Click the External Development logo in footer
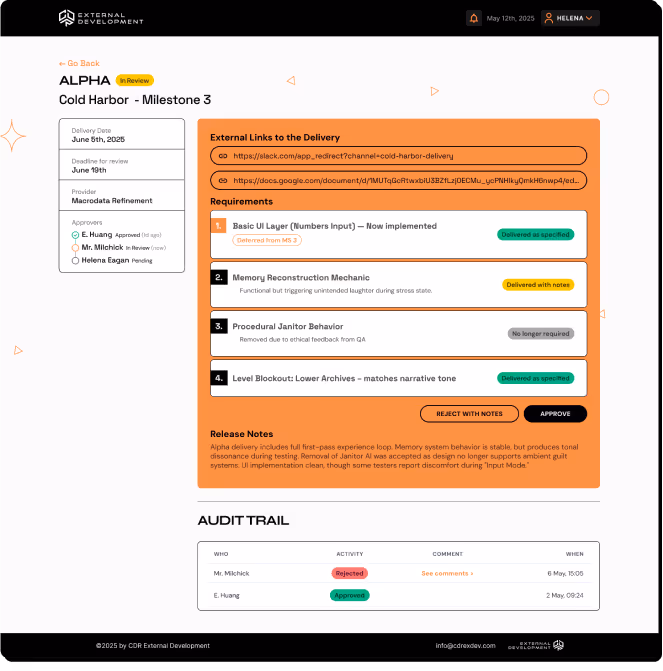663x671 pixels. (536, 645)
